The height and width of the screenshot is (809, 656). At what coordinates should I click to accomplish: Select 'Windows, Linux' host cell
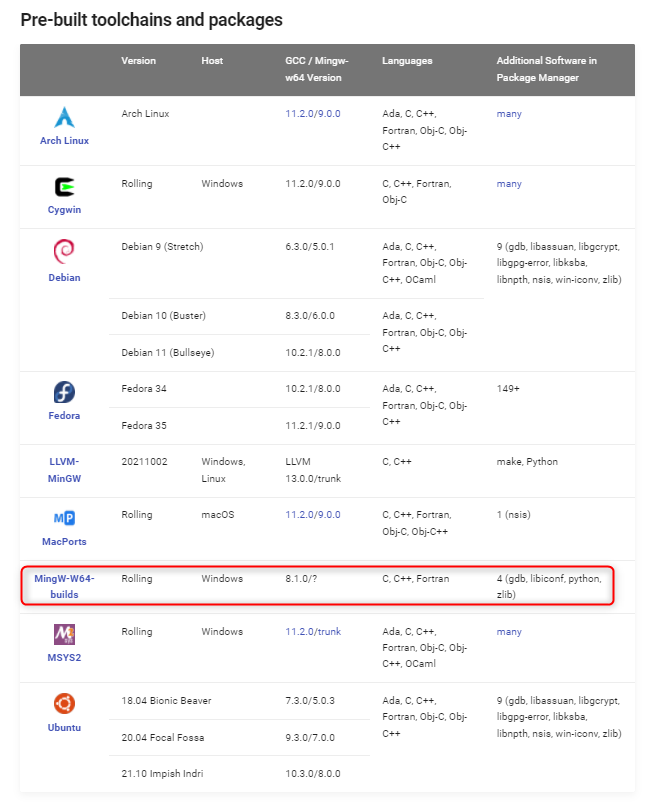223,470
